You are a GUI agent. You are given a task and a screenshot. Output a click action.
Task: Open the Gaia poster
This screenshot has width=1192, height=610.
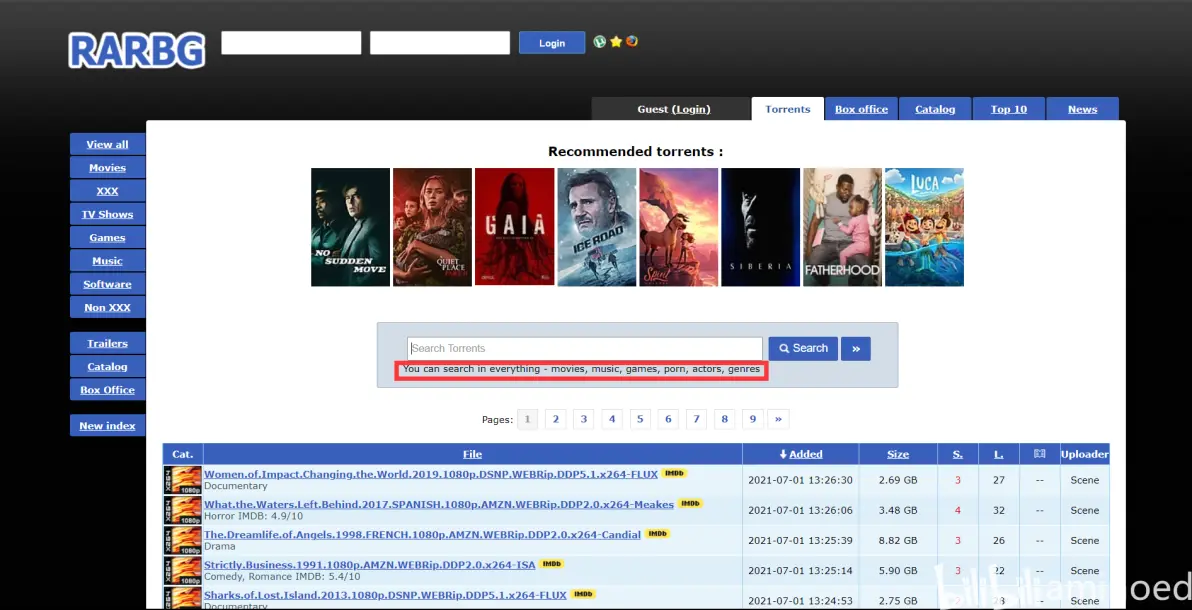(x=515, y=227)
